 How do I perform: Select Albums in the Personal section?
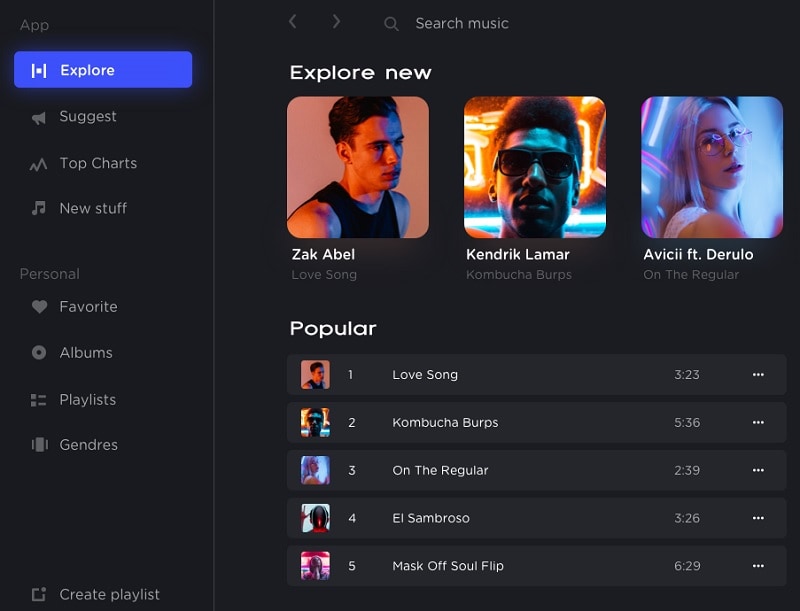(86, 352)
